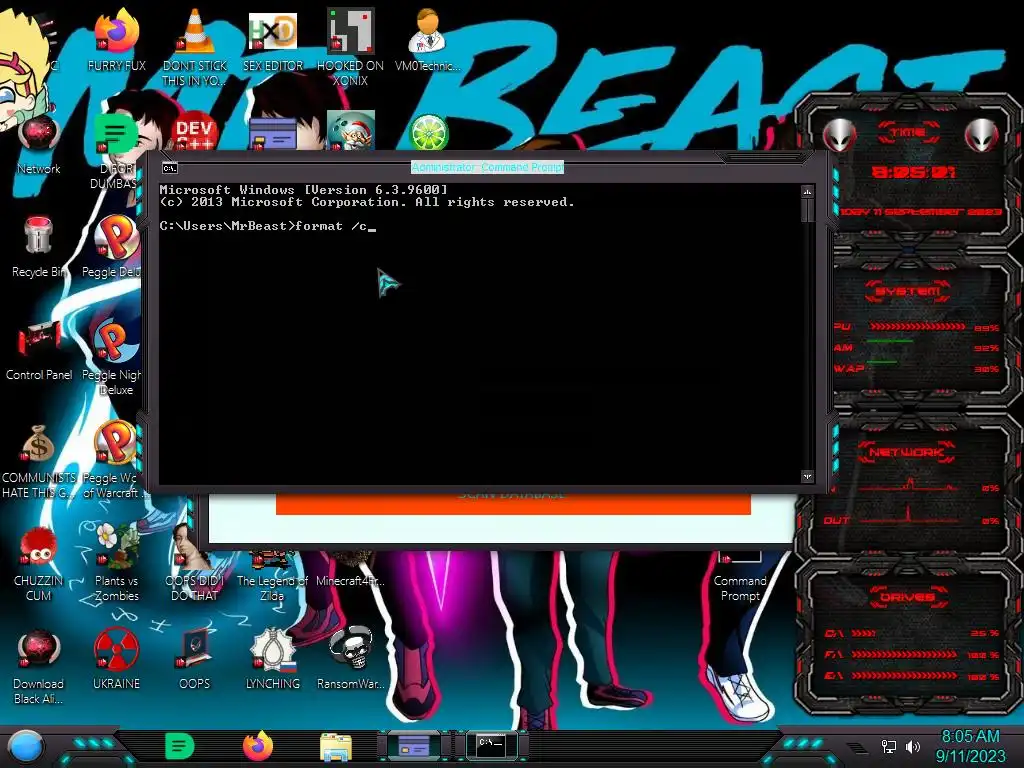Click the command line with format /c
This screenshot has width=1024, height=768.
(267, 226)
